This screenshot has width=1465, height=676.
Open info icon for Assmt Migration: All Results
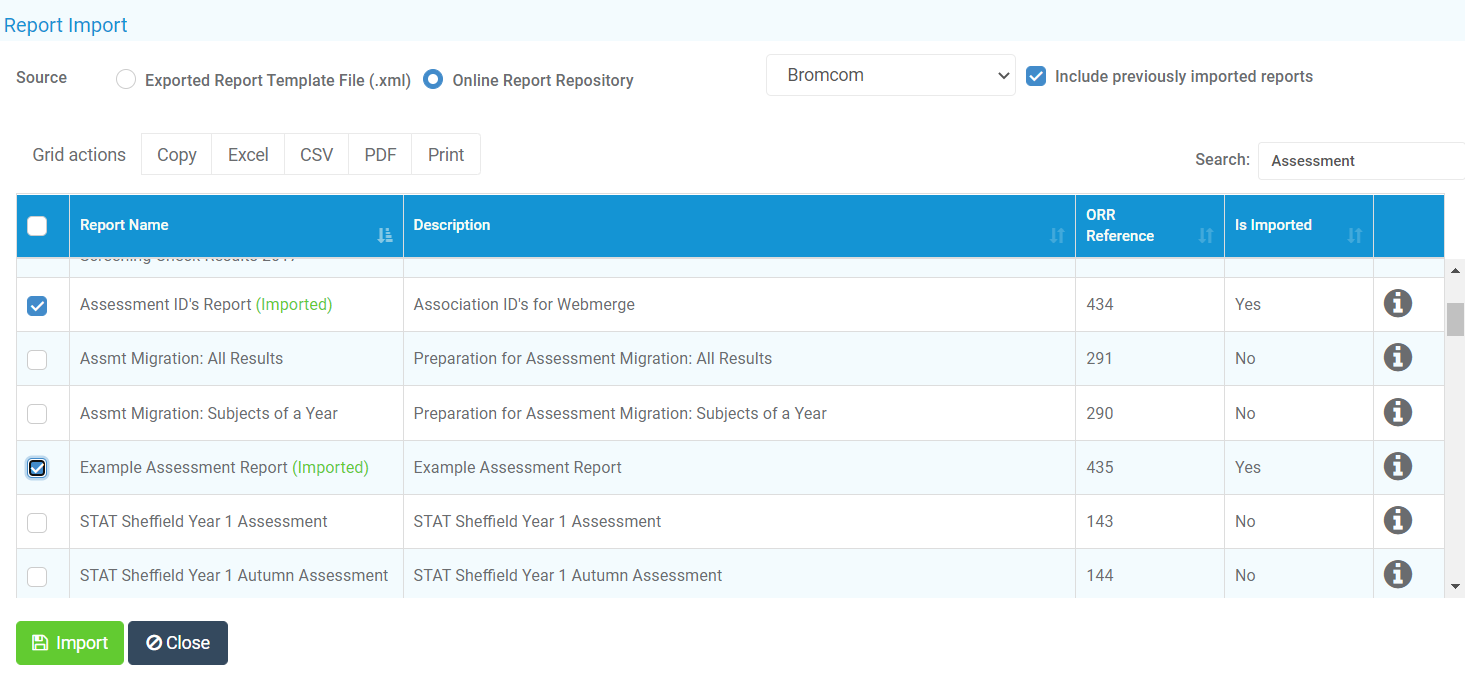click(1397, 357)
